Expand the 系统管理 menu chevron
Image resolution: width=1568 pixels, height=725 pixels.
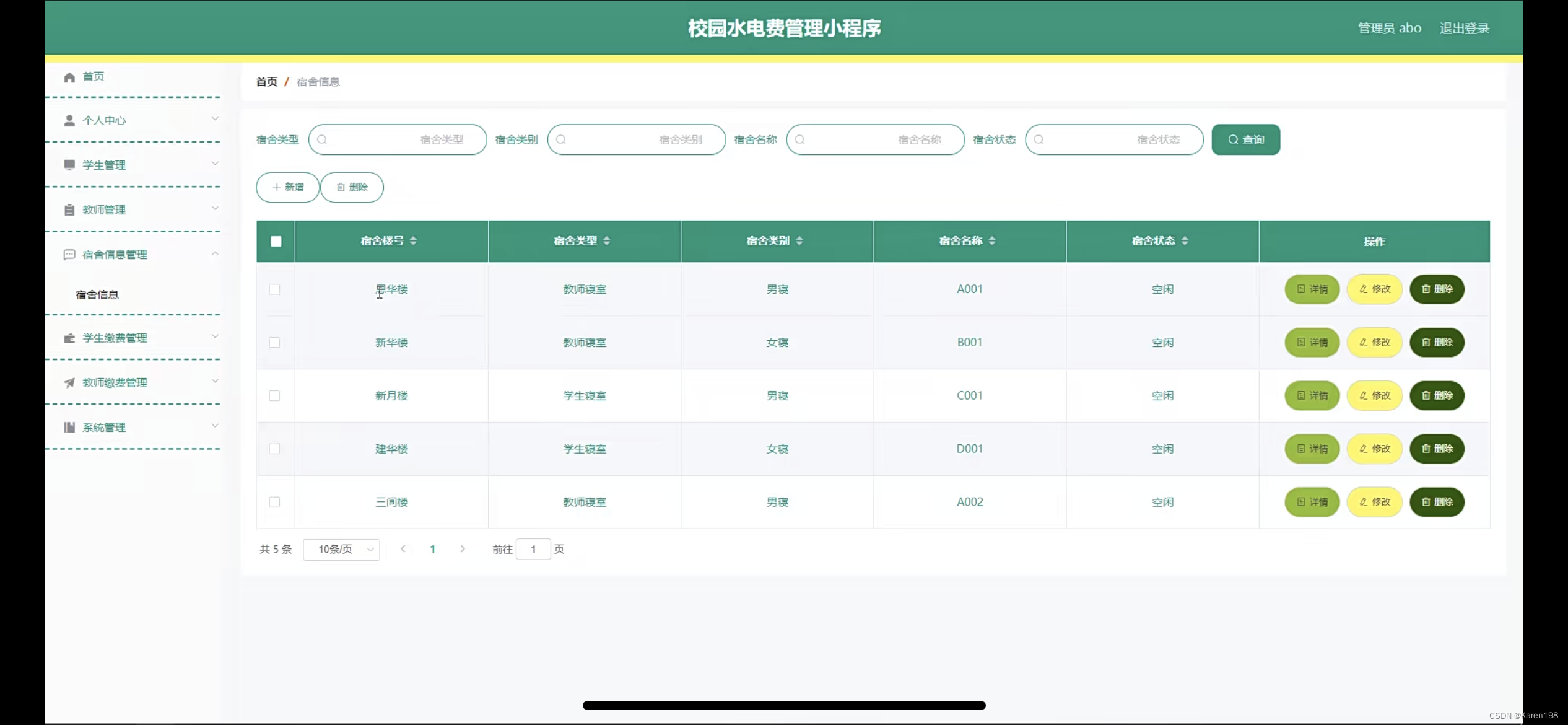click(x=215, y=426)
